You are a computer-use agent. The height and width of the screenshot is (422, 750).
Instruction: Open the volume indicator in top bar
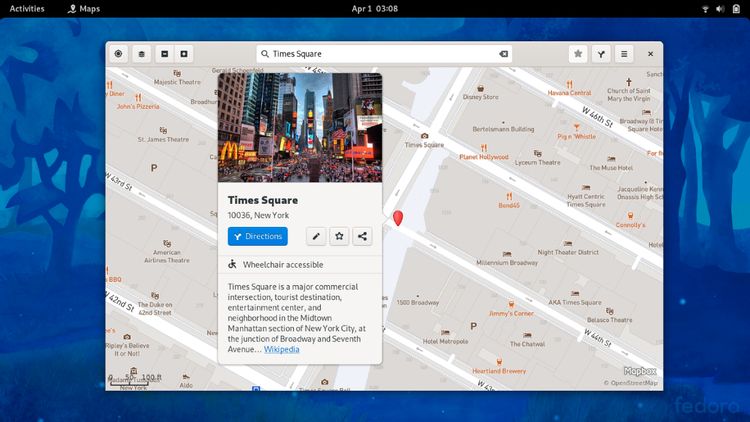[x=720, y=9]
